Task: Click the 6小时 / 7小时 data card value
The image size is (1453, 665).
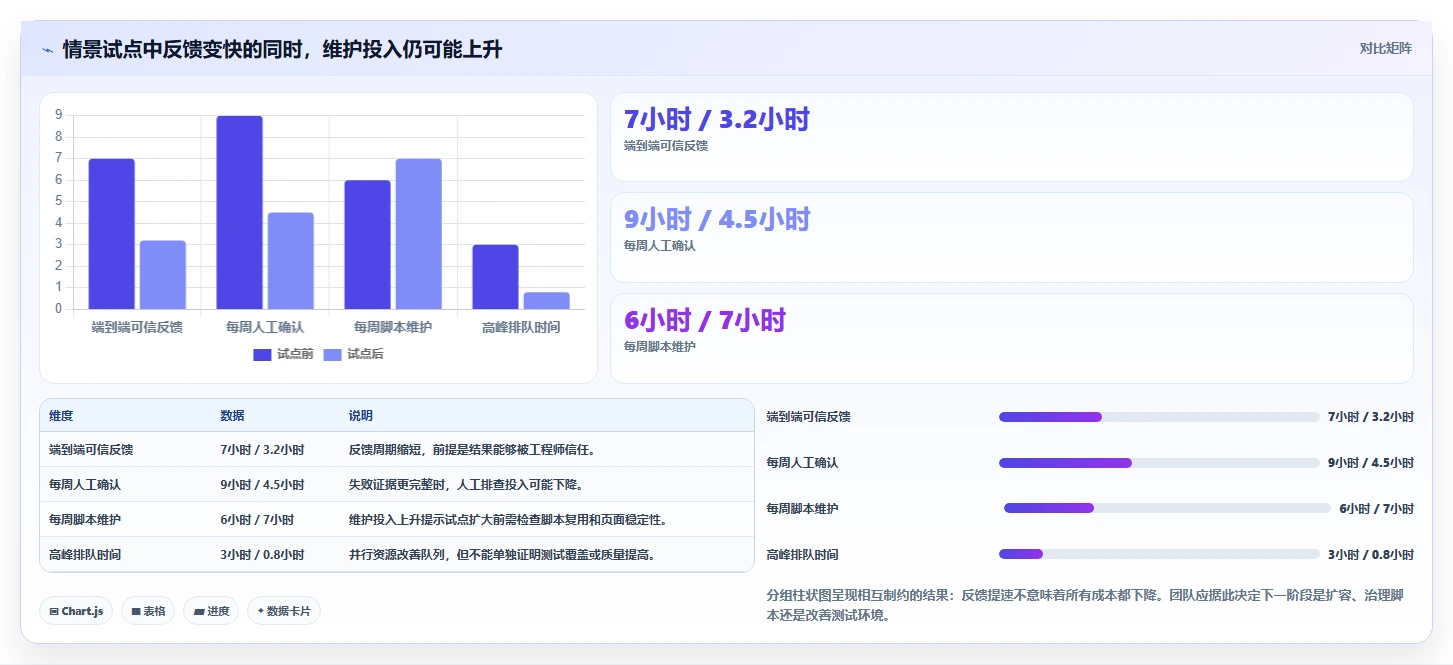Action: point(705,321)
